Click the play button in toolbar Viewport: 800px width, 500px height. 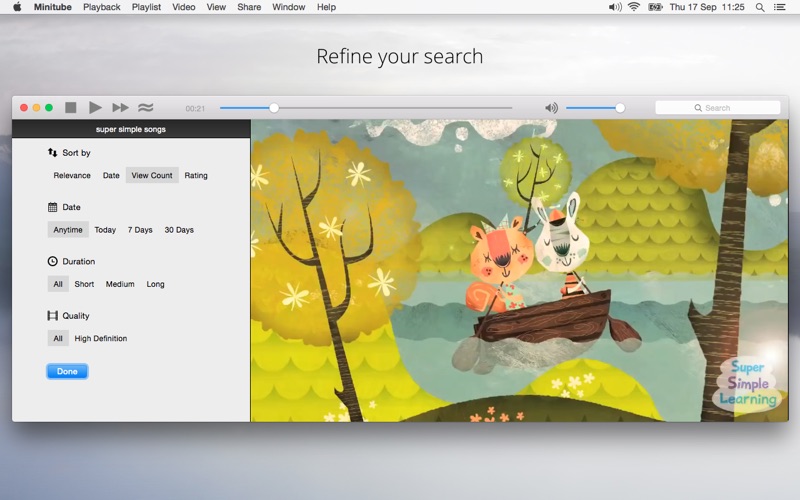point(95,108)
